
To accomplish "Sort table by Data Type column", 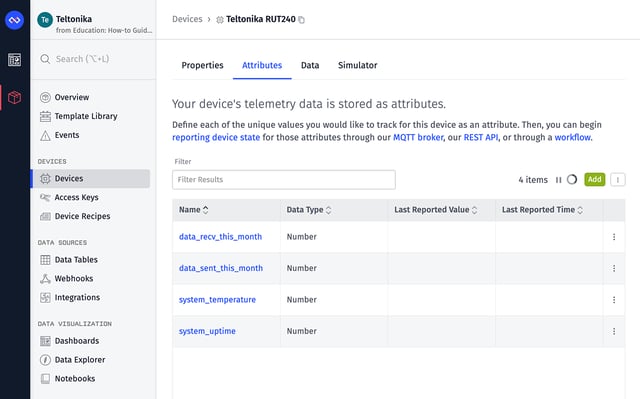I will click(309, 210).
